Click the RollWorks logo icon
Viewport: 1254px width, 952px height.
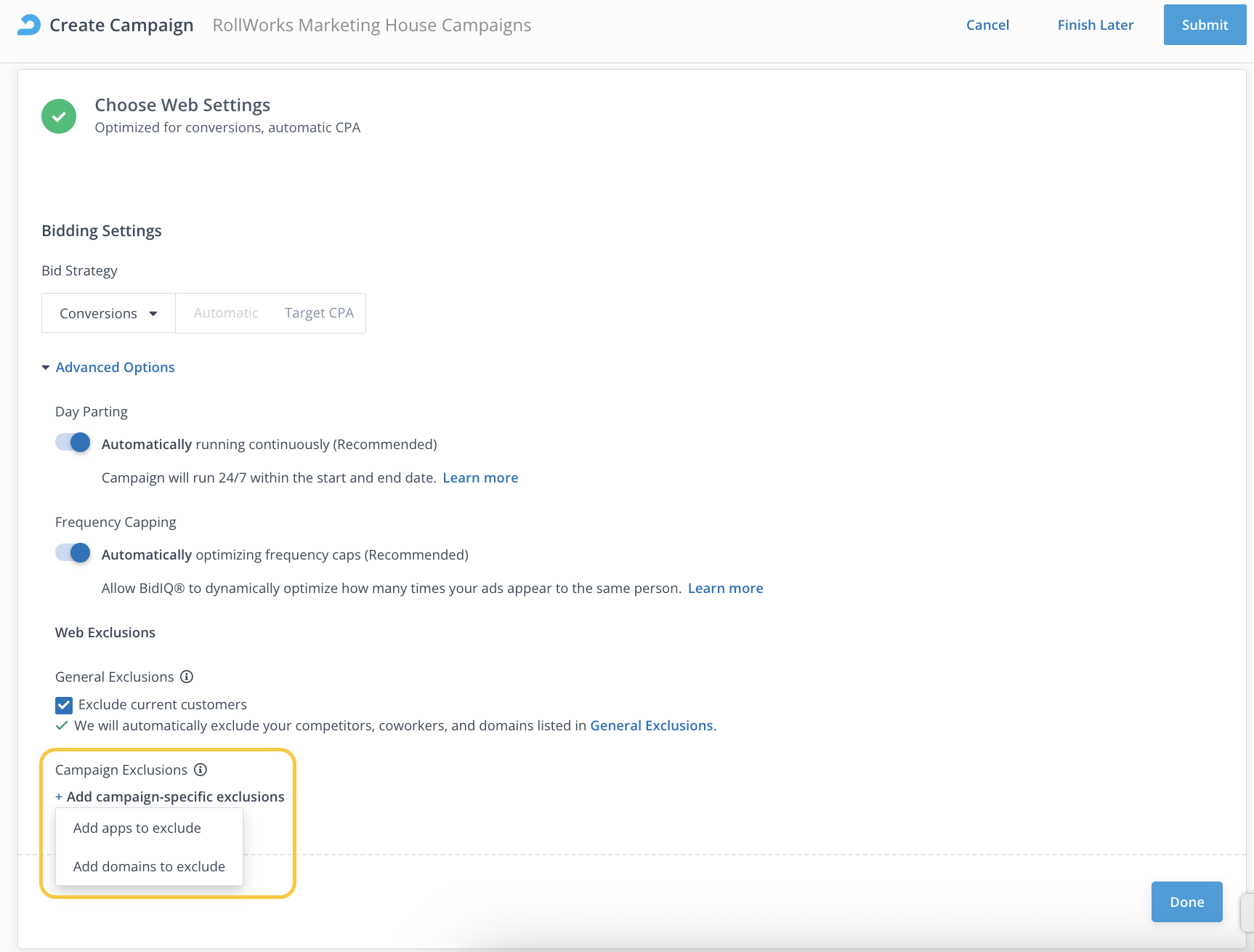28,25
